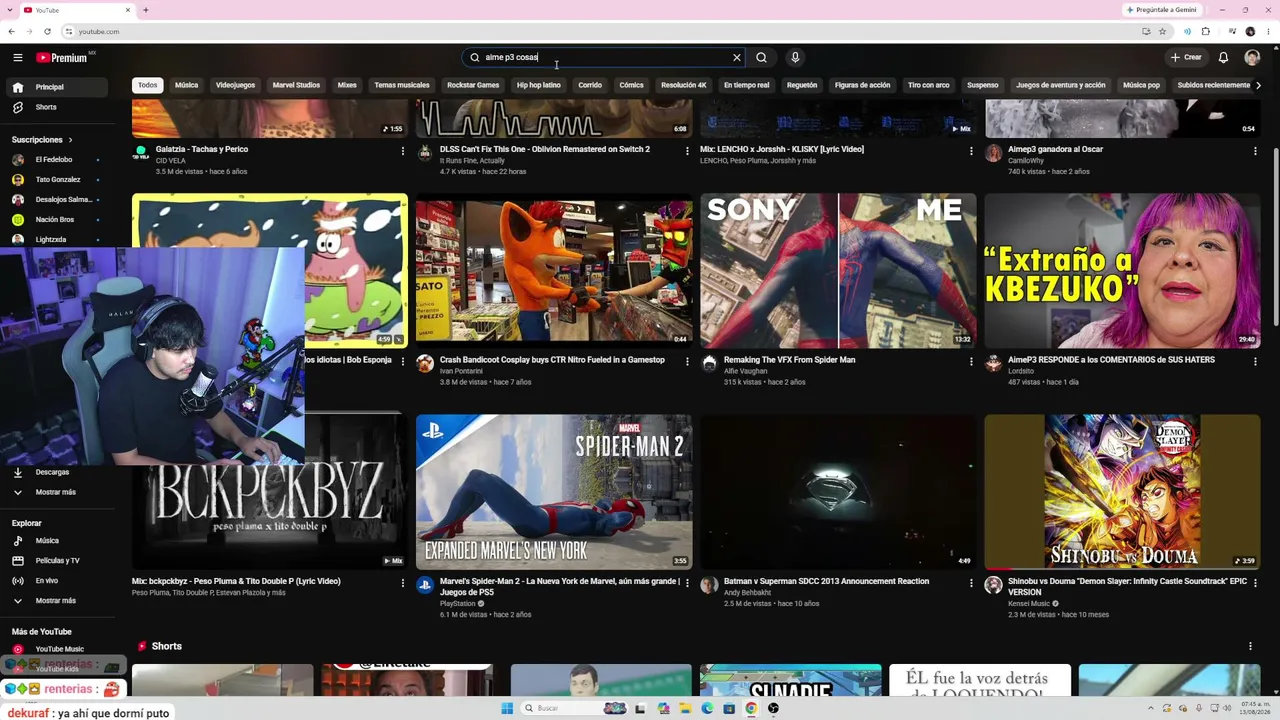Open Shorts in the sidebar

[55, 107]
